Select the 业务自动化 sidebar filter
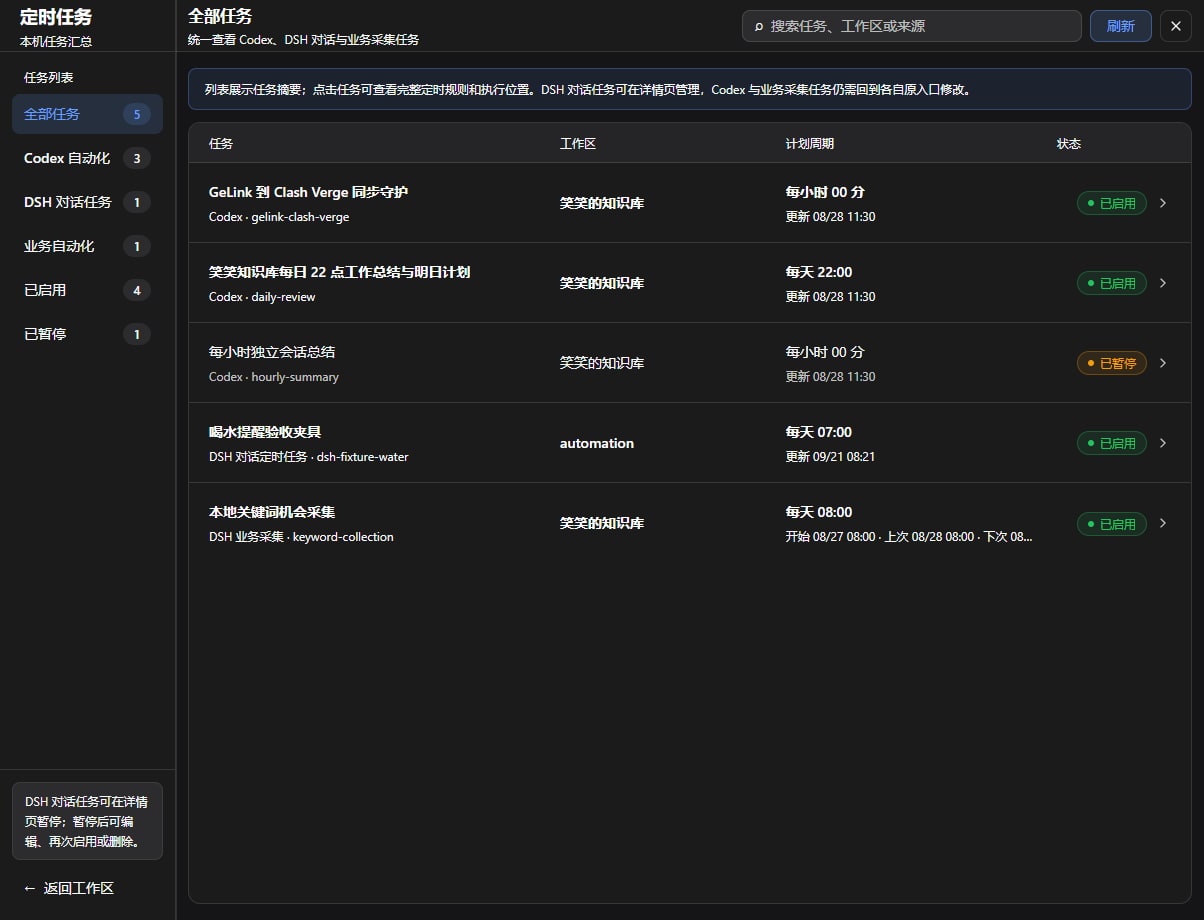 [87, 246]
